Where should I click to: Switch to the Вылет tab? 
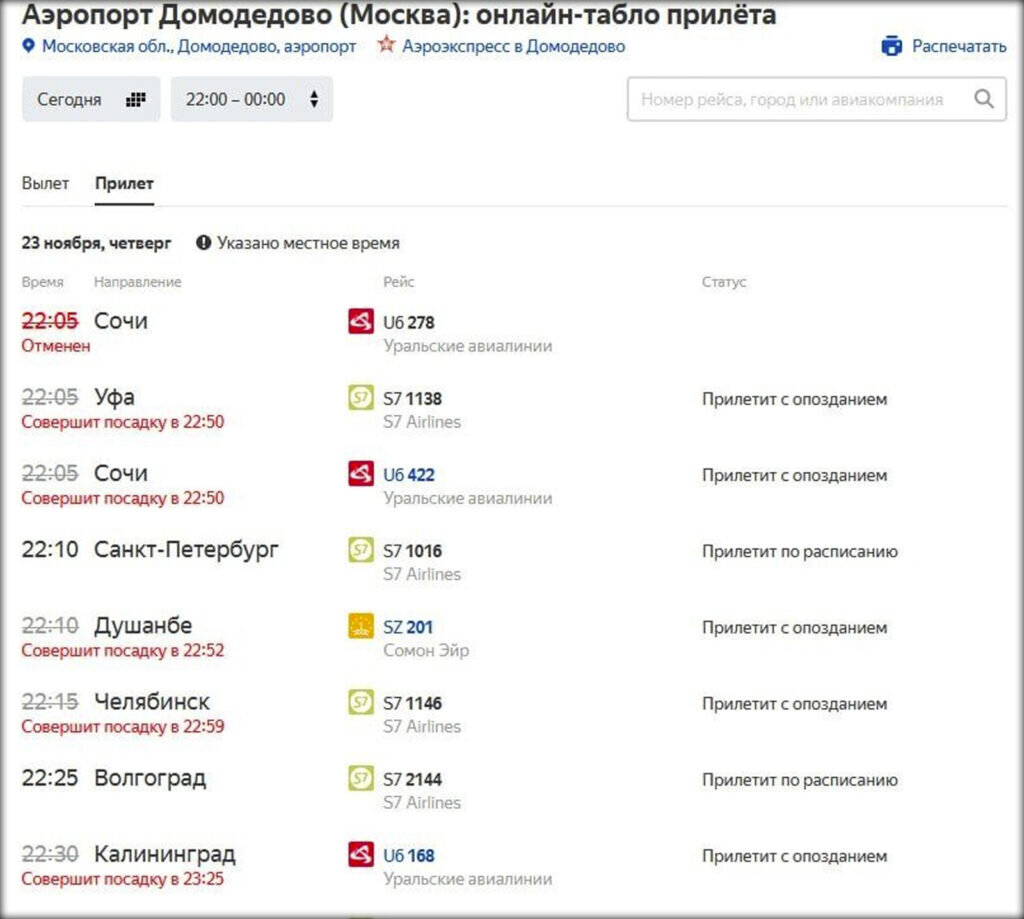pyautogui.click(x=45, y=184)
